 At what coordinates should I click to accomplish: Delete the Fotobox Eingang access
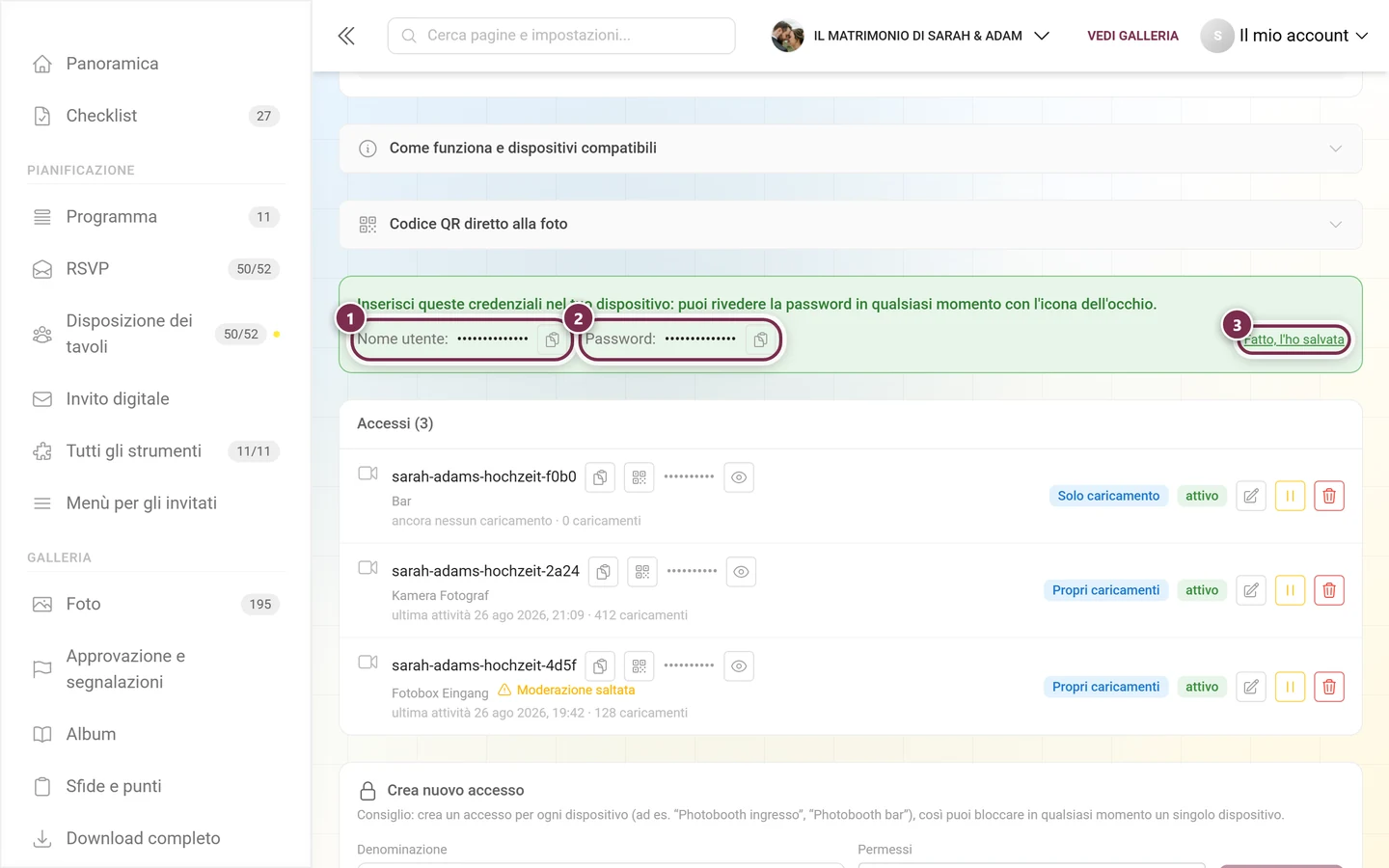pos(1329,687)
